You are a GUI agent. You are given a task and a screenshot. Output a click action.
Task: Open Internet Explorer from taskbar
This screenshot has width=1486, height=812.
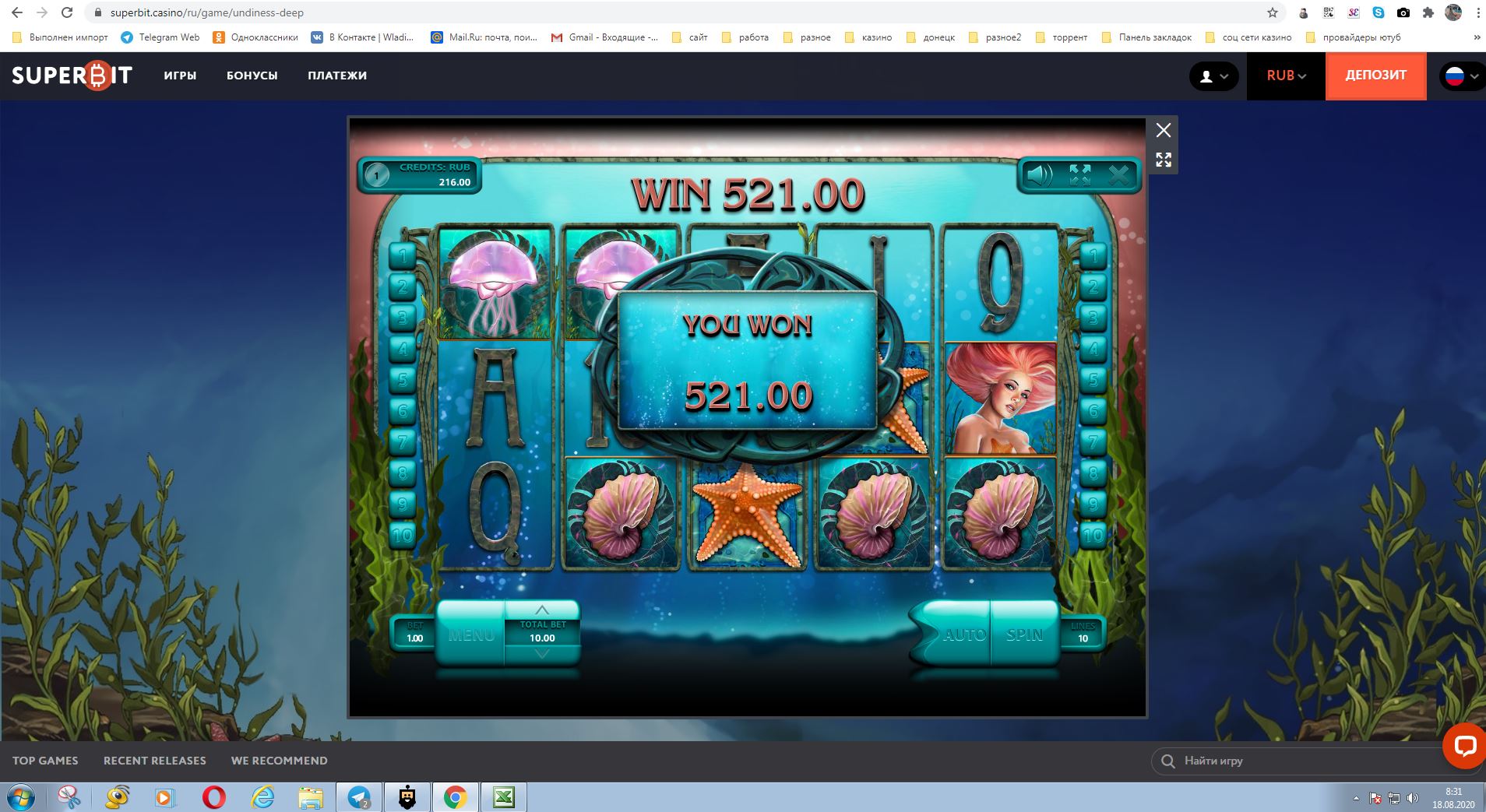tap(263, 798)
